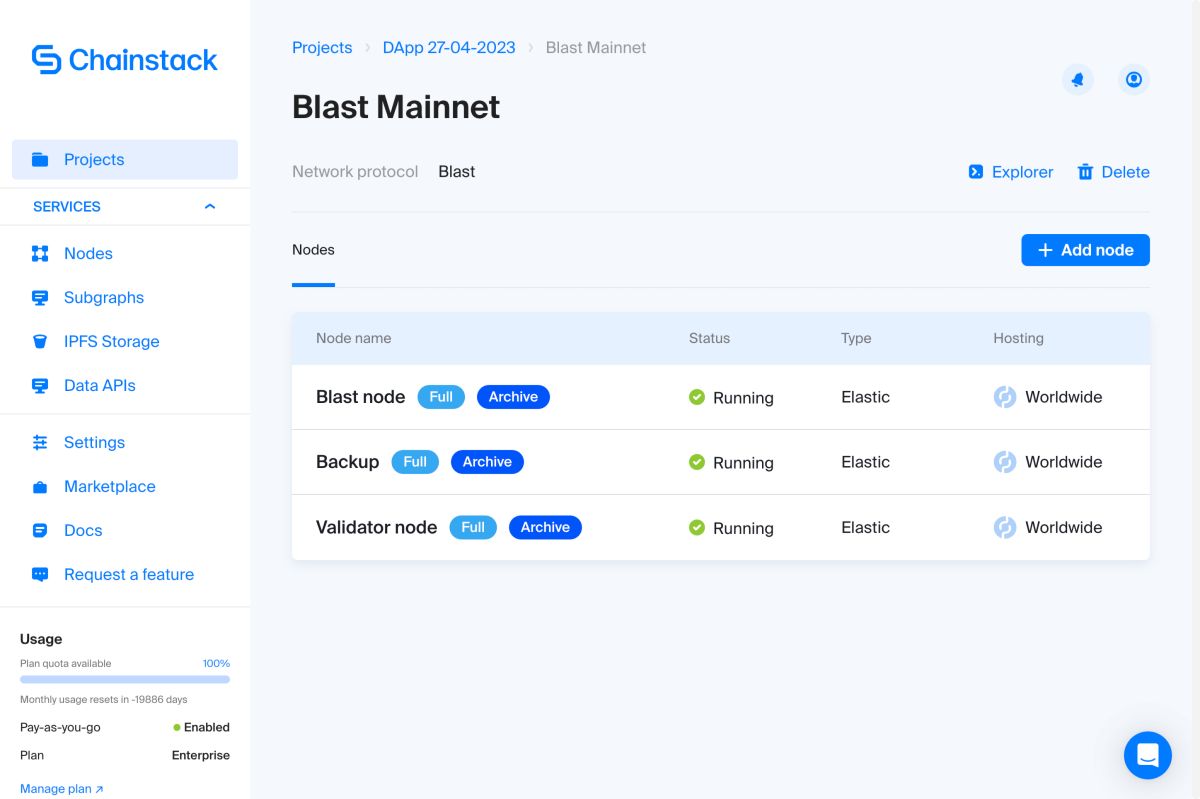1200x799 pixels.
Task: Open the Docs page
Action: coord(83,530)
